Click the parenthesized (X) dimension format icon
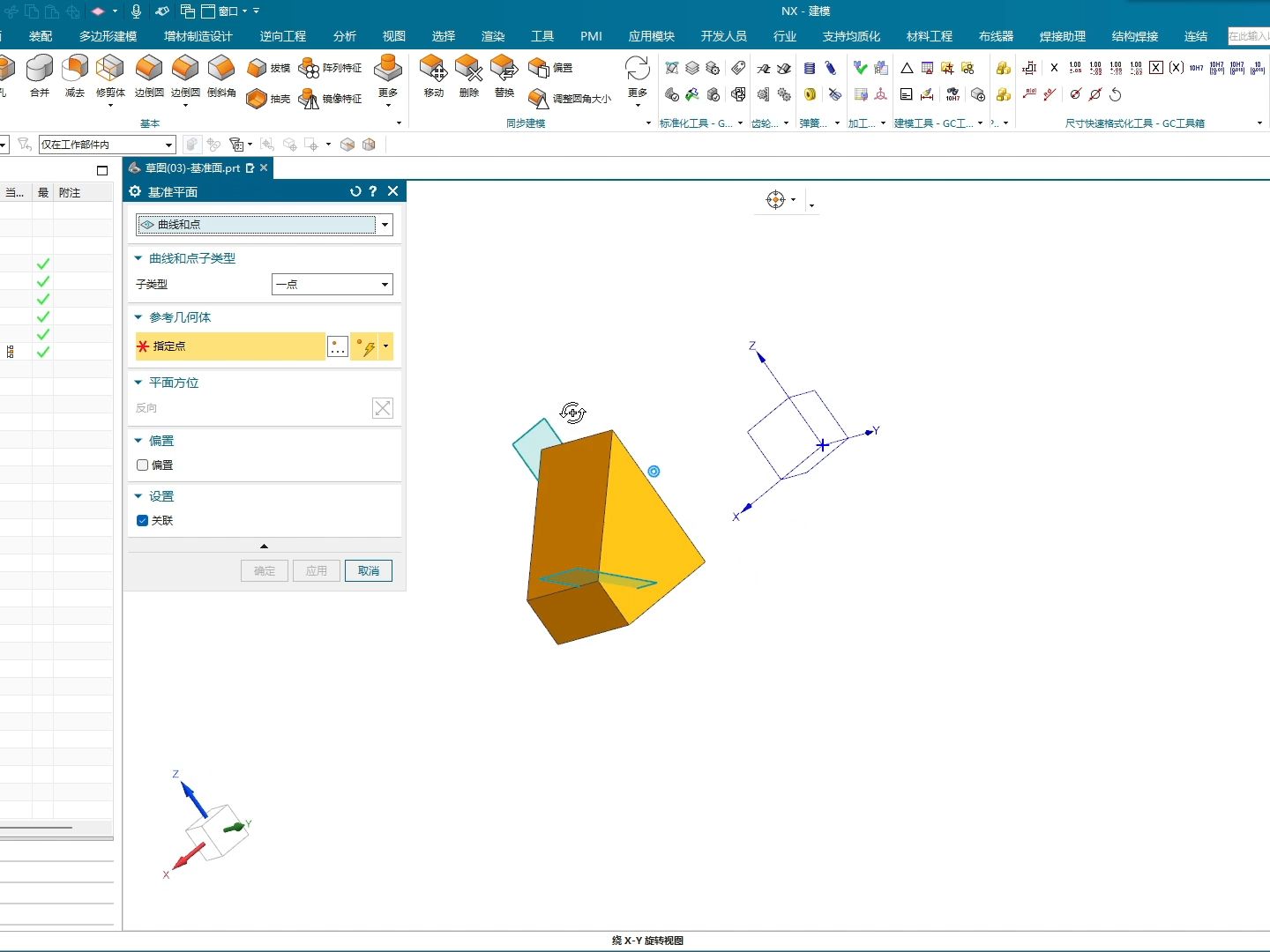This screenshot has width=1270, height=952. point(1177,68)
